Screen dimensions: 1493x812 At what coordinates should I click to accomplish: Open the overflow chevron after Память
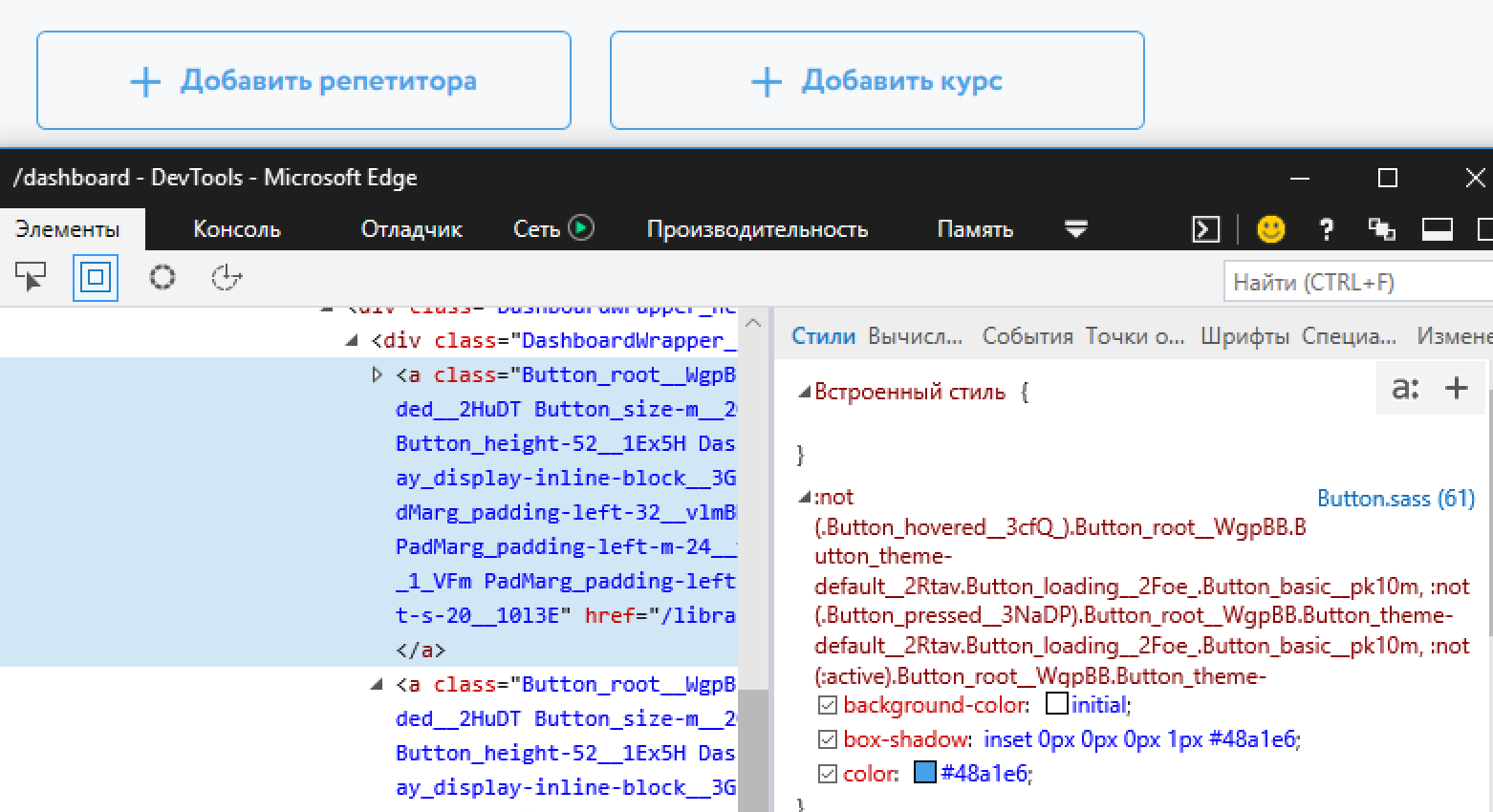pyautogui.click(x=1076, y=229)
